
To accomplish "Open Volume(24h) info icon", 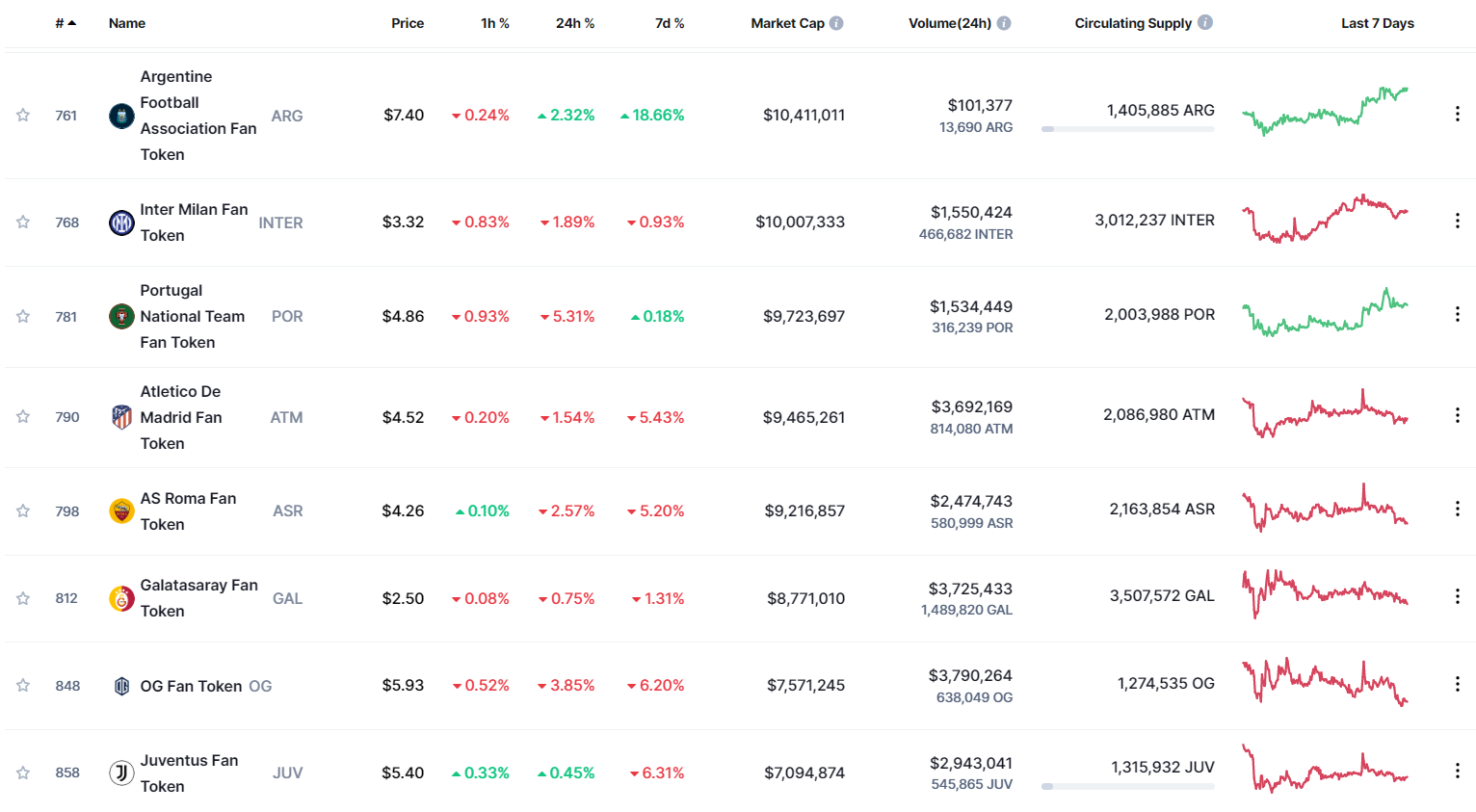I will [x=1004, y=23].
